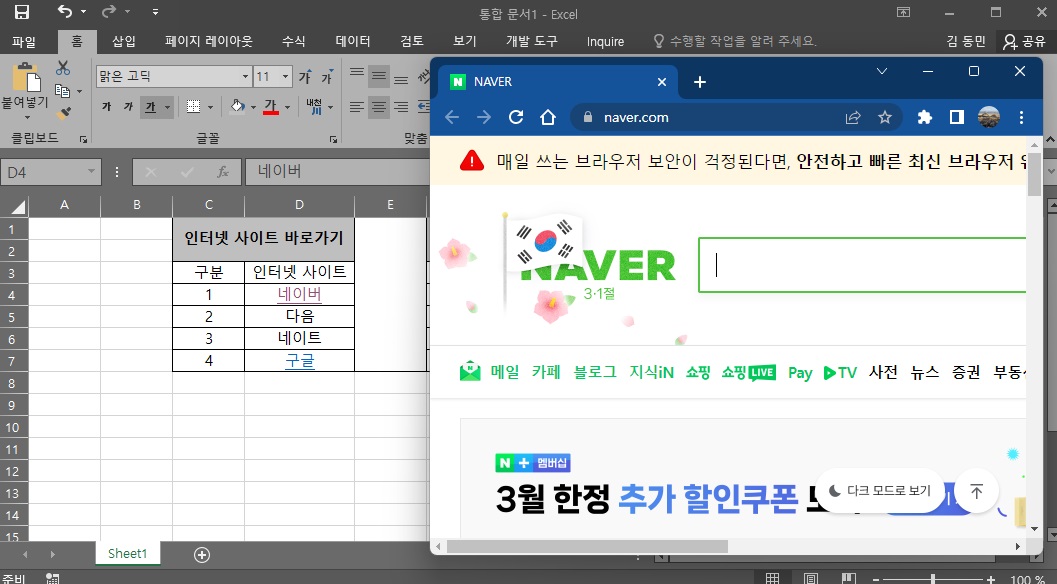Expand the borders dropdown arrow
This screenshot has height=584, width=1057.
[210, 107]
